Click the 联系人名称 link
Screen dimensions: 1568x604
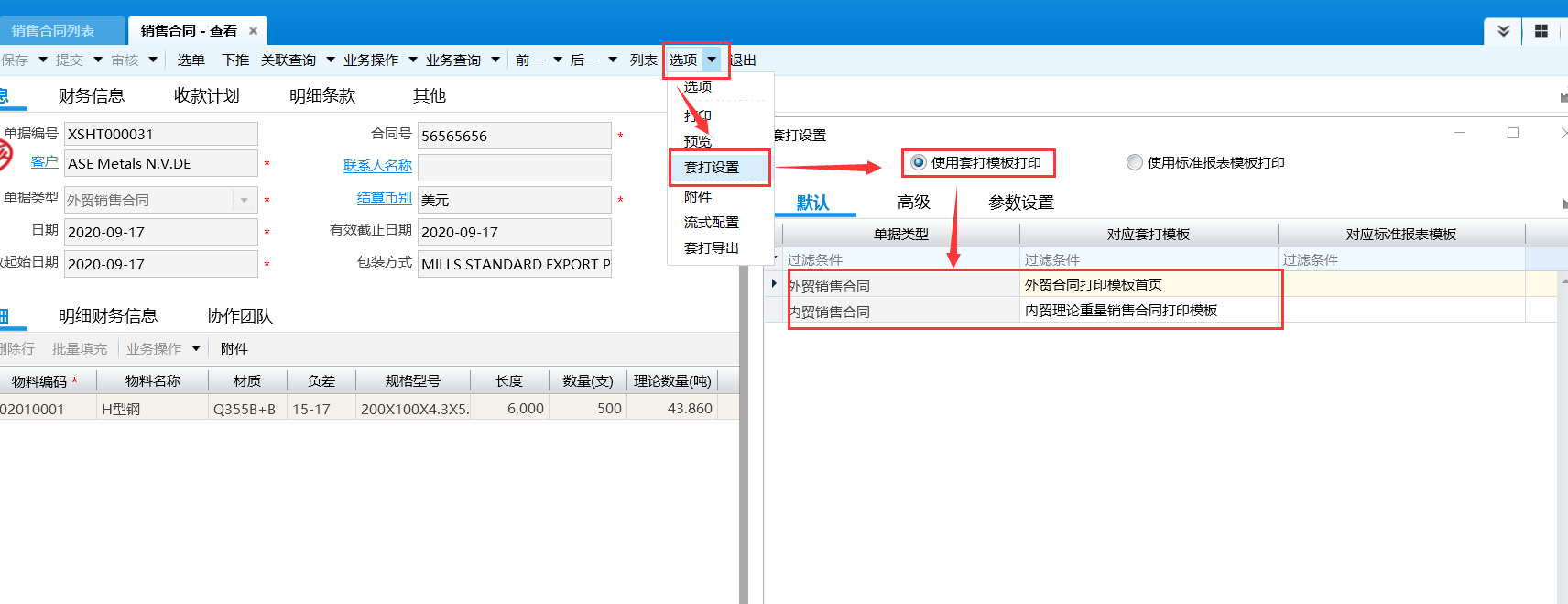[377, 166]
